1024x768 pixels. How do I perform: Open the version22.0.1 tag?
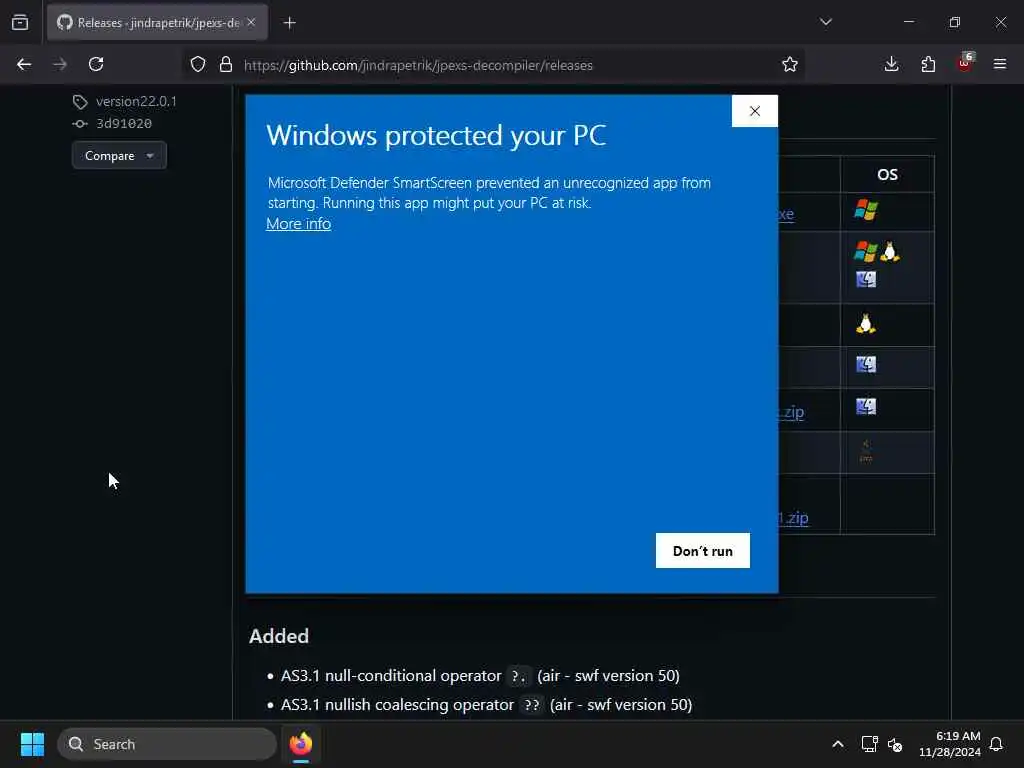(x=136, y=101)
